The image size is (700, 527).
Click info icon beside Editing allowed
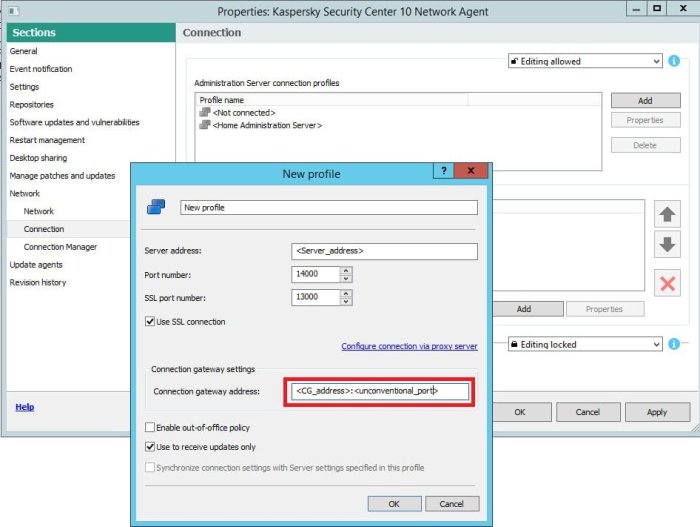click(x=674, y=61)
